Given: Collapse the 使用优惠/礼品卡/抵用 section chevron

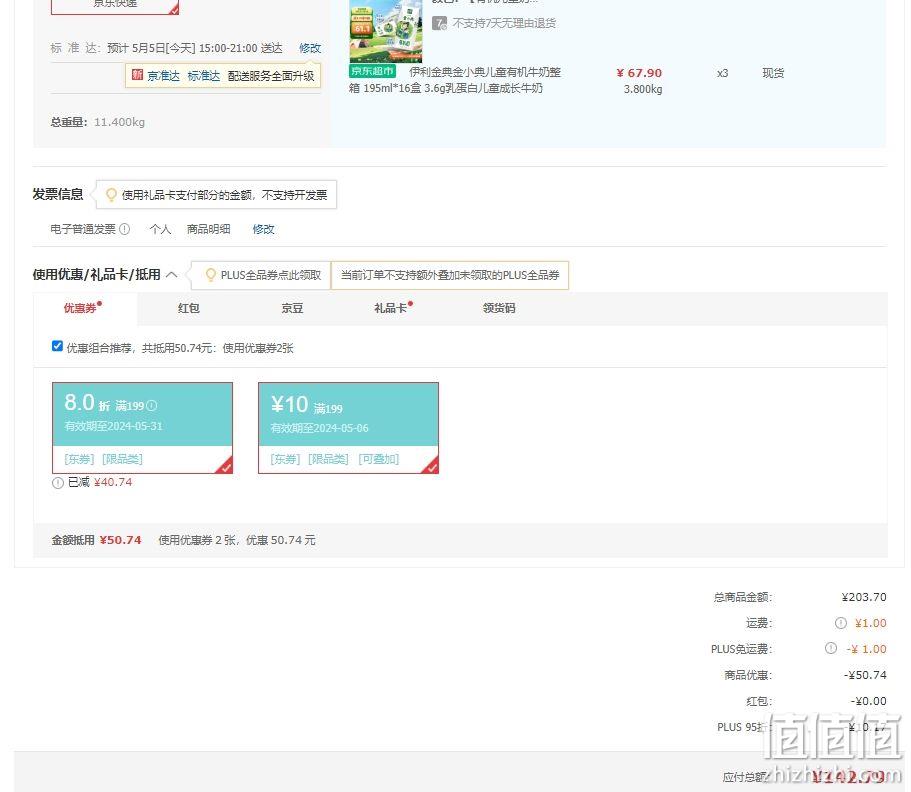Looking at the screenshot, I should tap(171, 274).
